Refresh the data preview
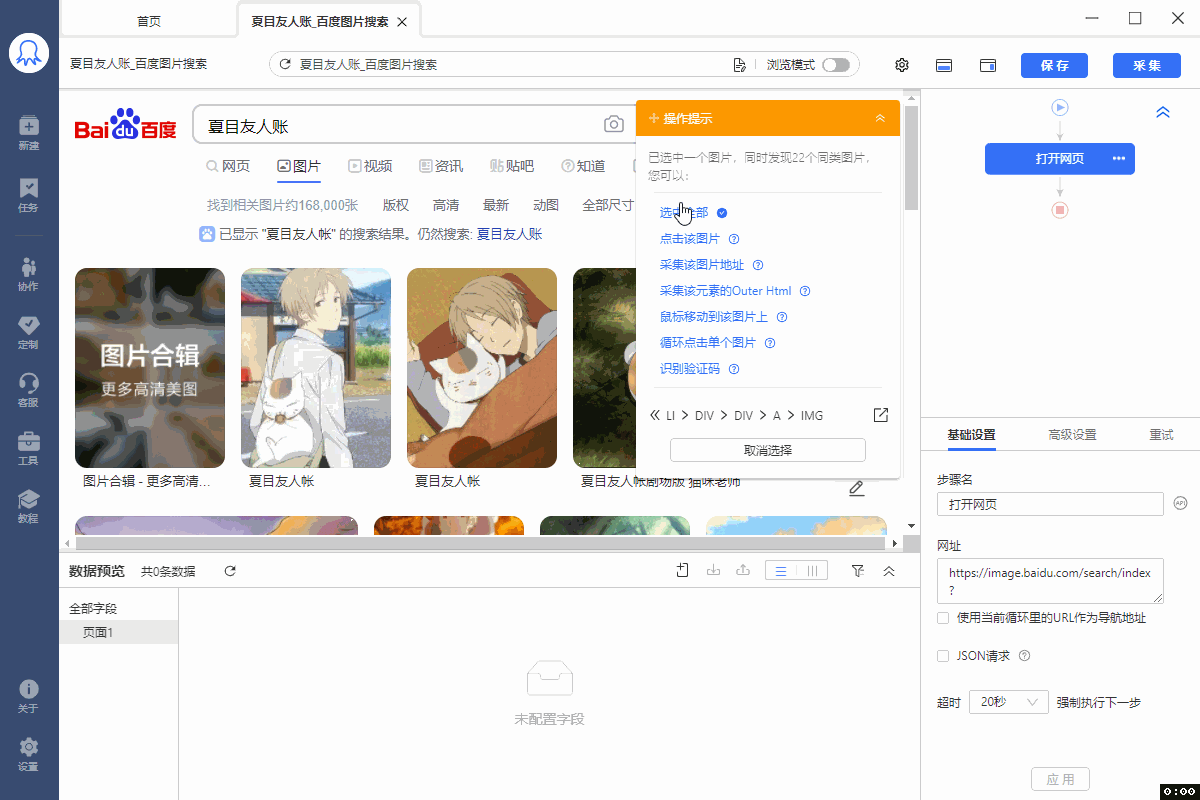 tap(230, 571)
